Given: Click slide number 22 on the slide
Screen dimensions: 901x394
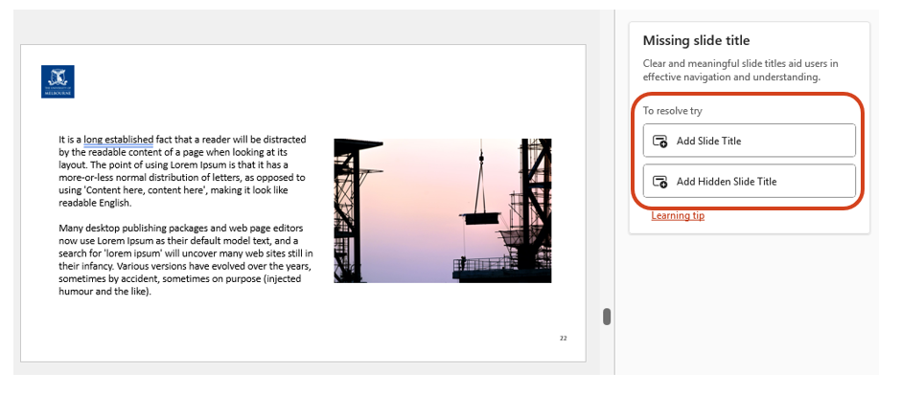Looking at the screenshot, I should click(x=563, y=338).
